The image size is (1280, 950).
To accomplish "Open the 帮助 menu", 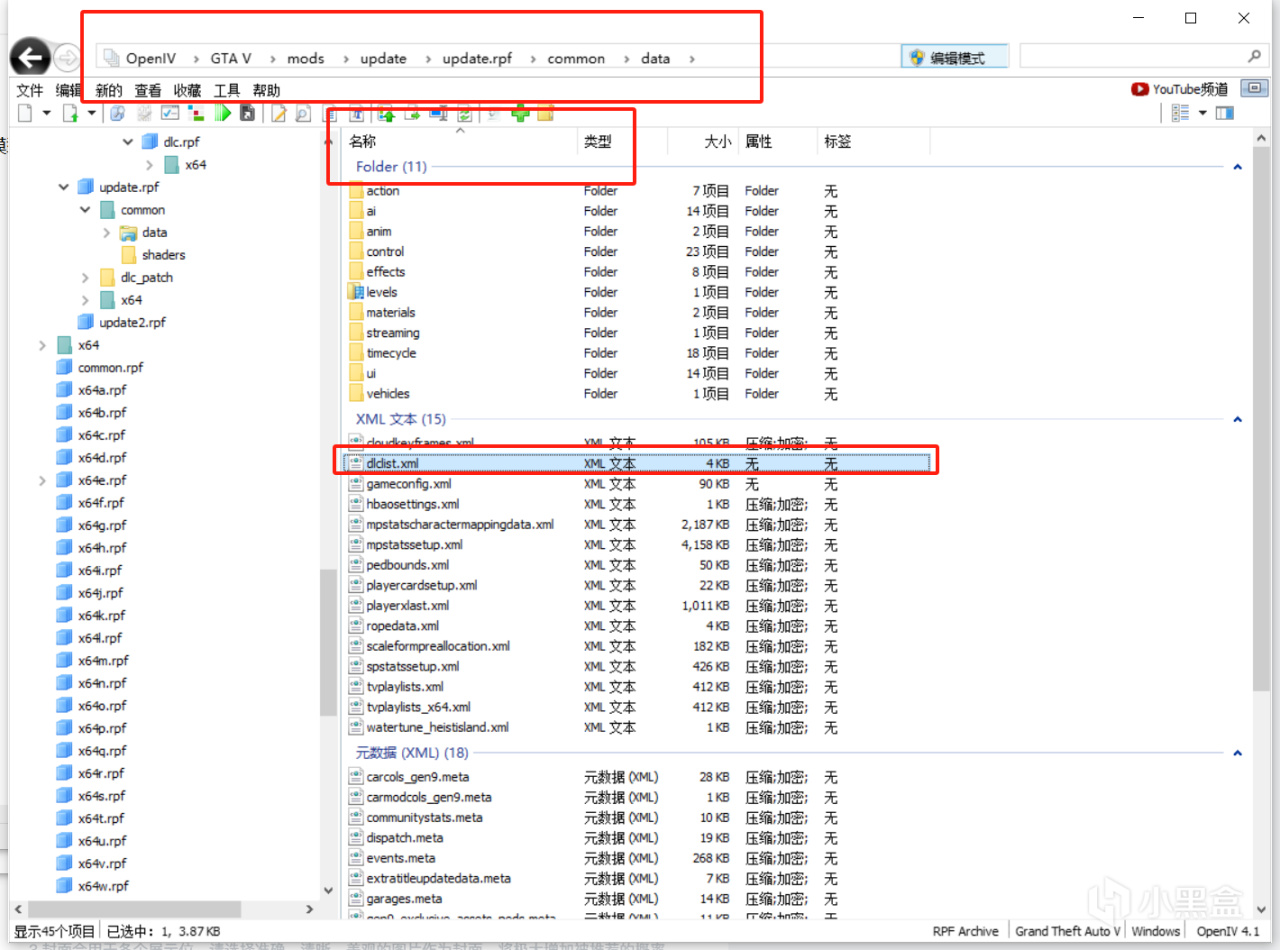I will pyautogui.click(x=266, y=90).
